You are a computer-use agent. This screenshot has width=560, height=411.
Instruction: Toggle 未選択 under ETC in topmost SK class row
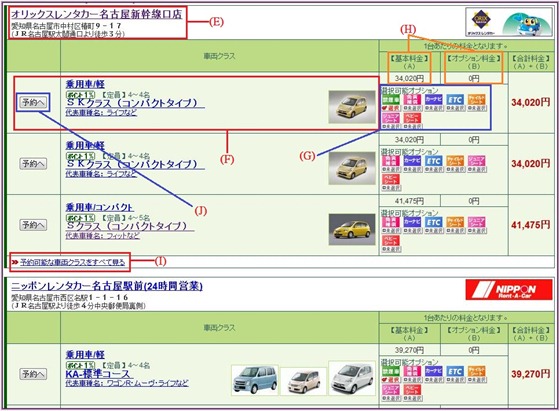tap(455, 108)
